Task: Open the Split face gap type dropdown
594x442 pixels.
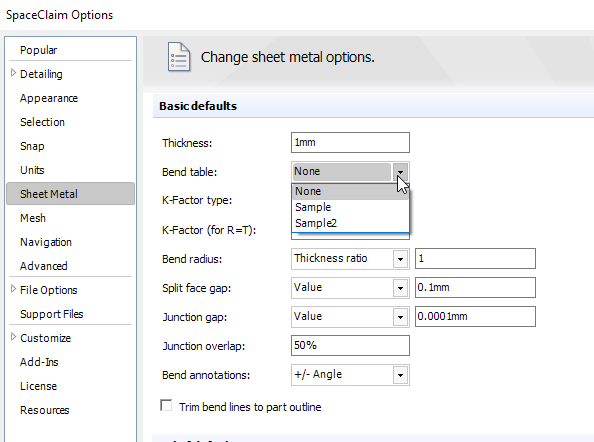Action: tap(400, 288)
